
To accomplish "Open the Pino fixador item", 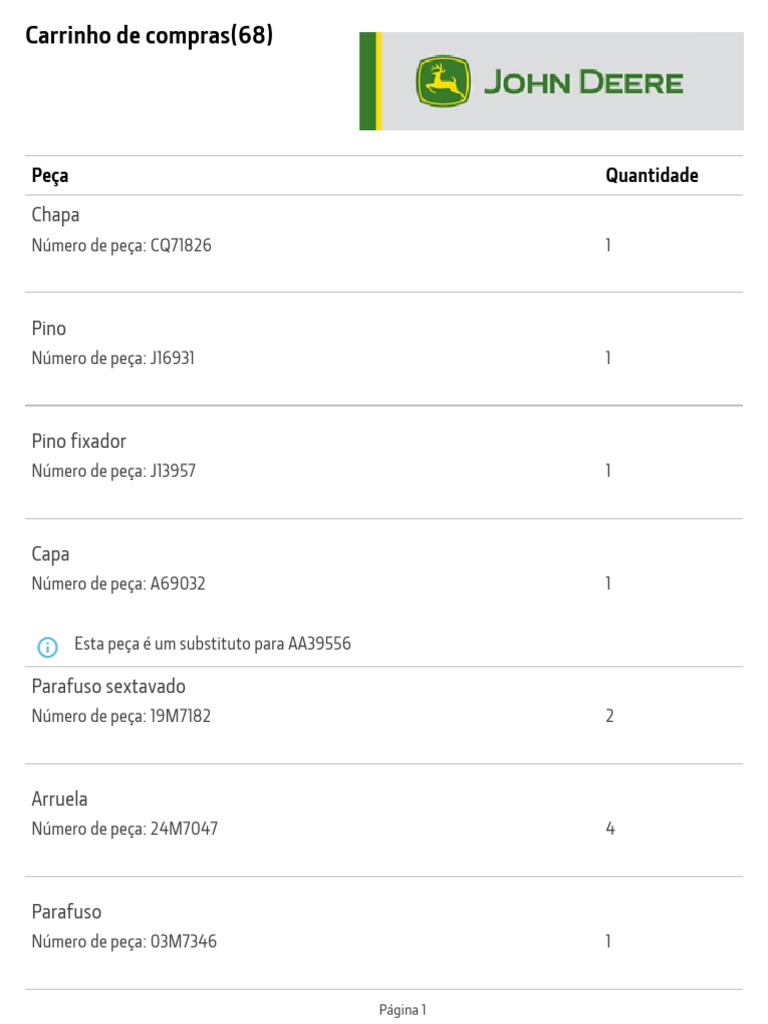I will tap(79, 441).
